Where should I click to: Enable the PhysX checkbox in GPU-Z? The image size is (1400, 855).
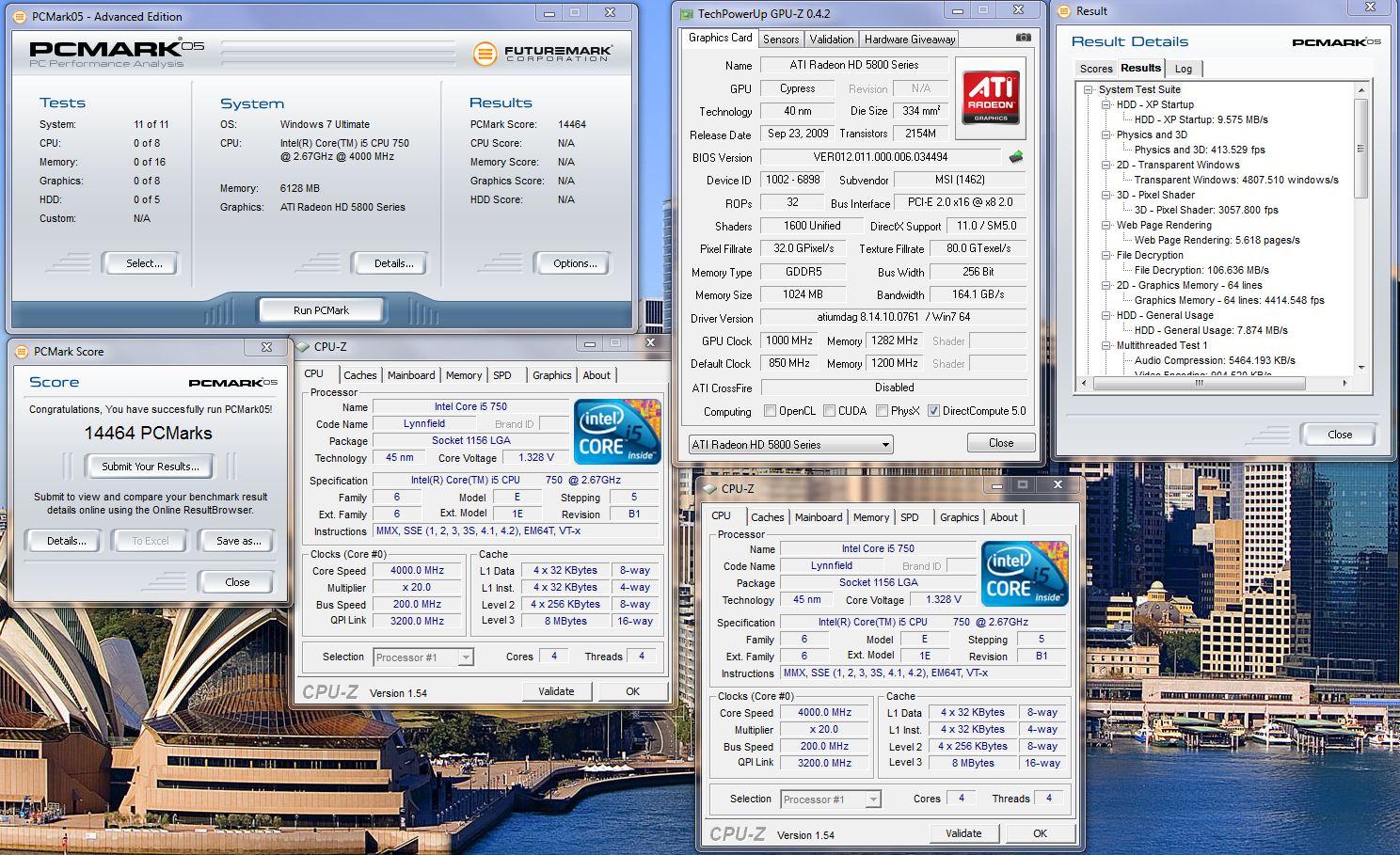882,411
